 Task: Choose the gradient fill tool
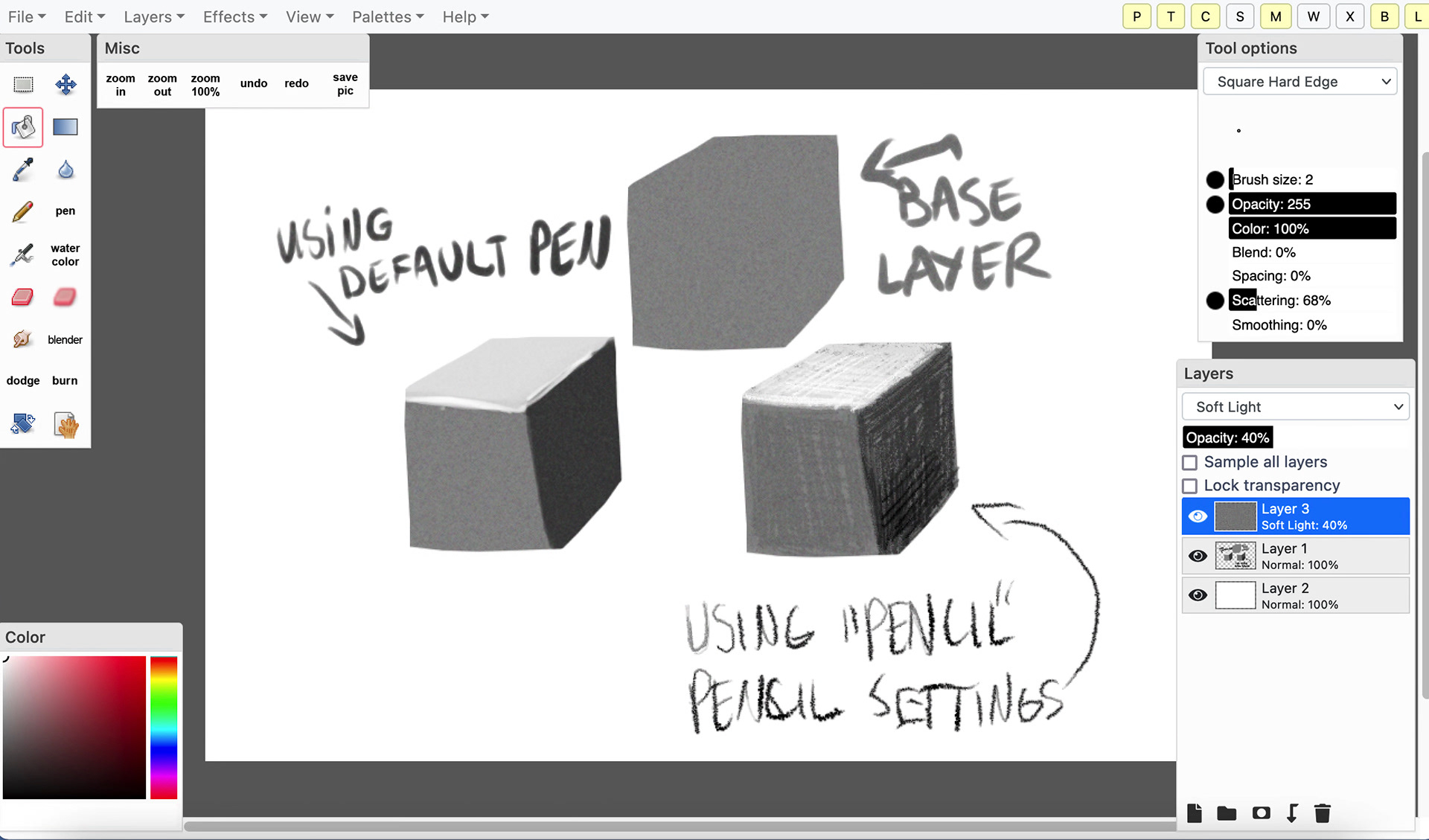65,127
